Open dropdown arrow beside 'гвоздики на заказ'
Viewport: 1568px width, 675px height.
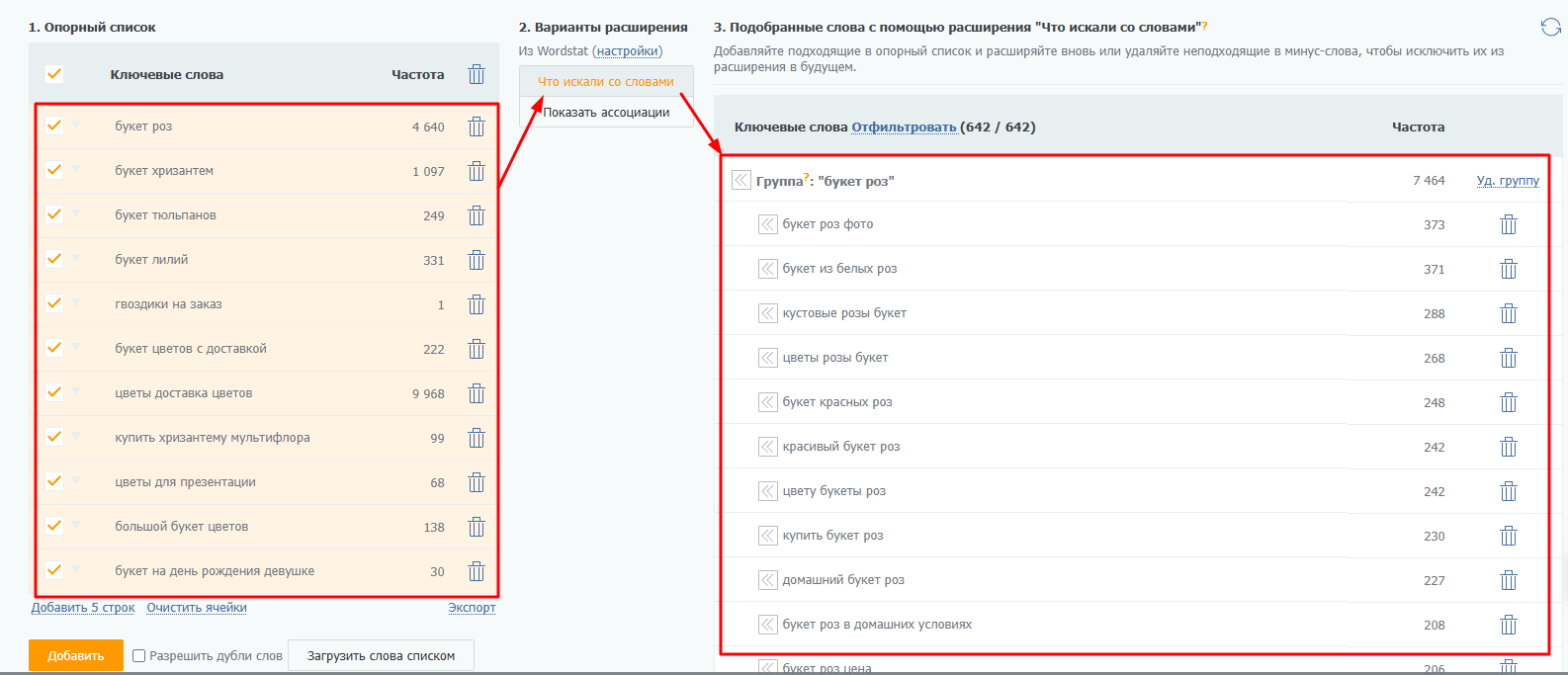point(77,302)
